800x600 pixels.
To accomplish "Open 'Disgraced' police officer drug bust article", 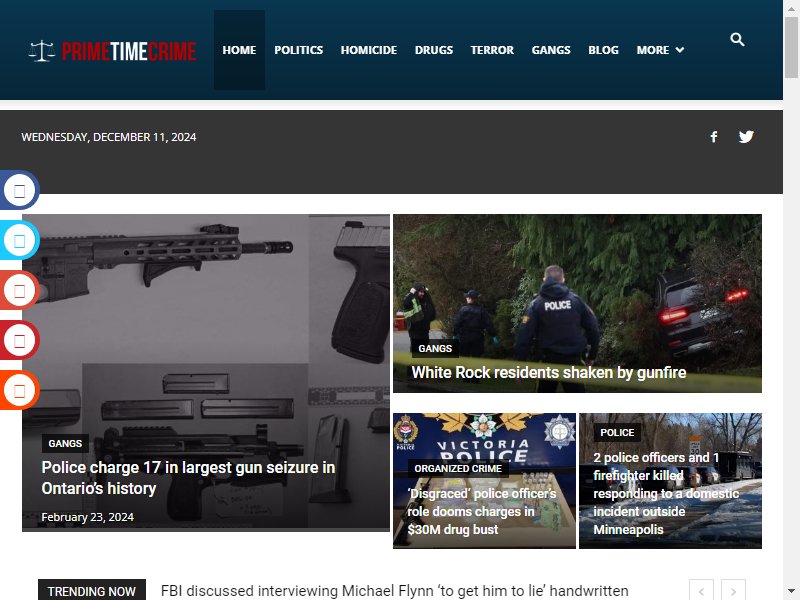I will [481, 512].
